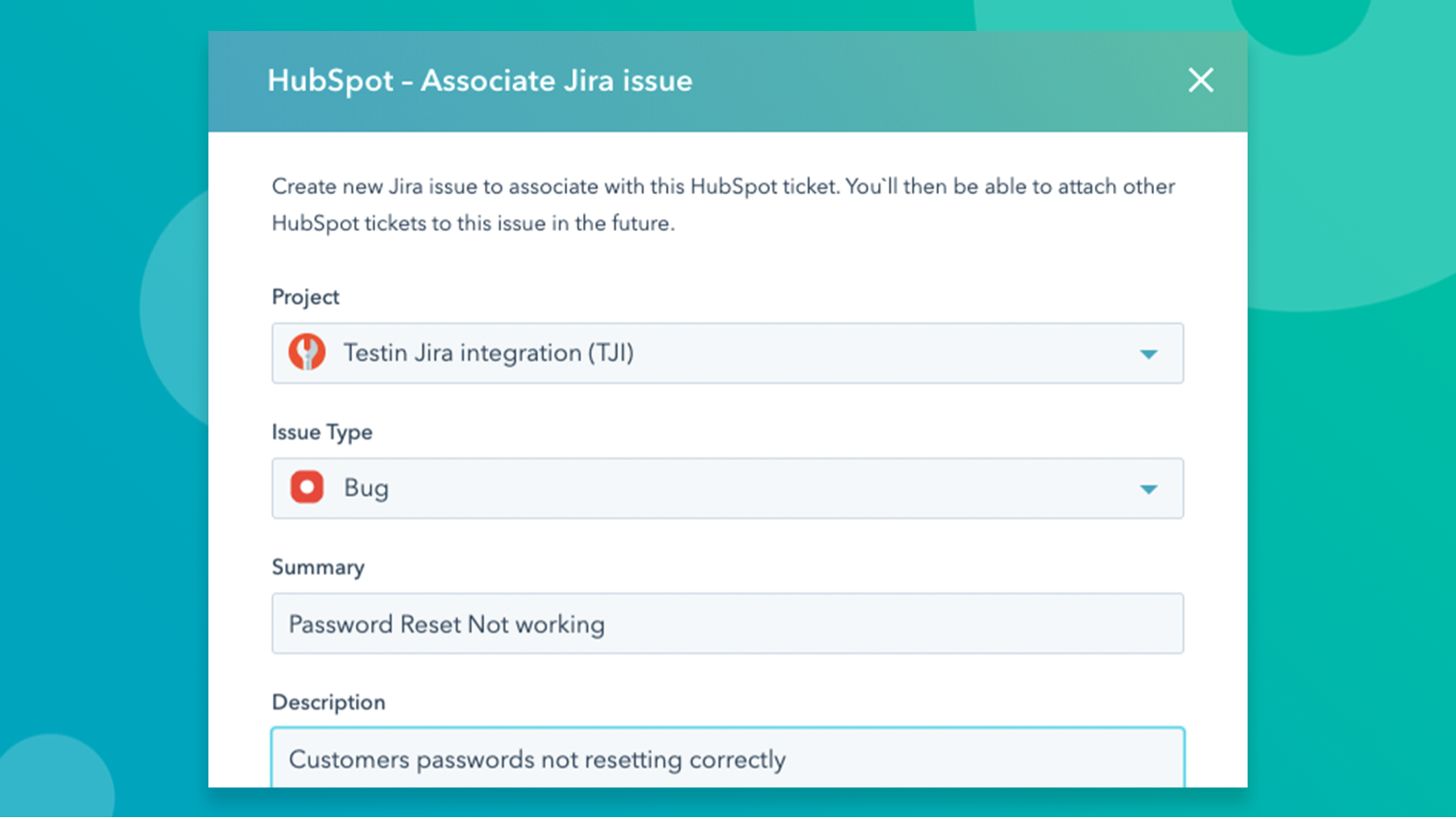Screen dimensions: 1456x819
Task: Click the "Create new Jira issue" instruction line
Action: click(723, 187)
